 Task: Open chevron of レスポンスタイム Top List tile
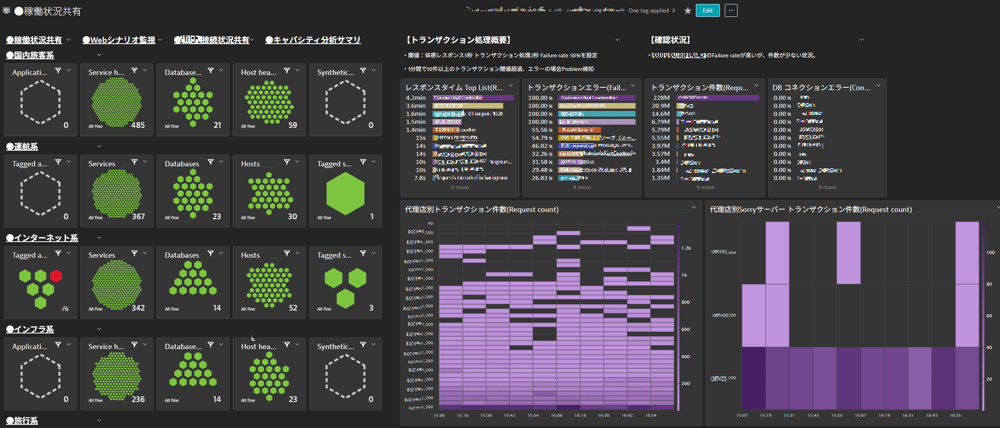(511, 86)
